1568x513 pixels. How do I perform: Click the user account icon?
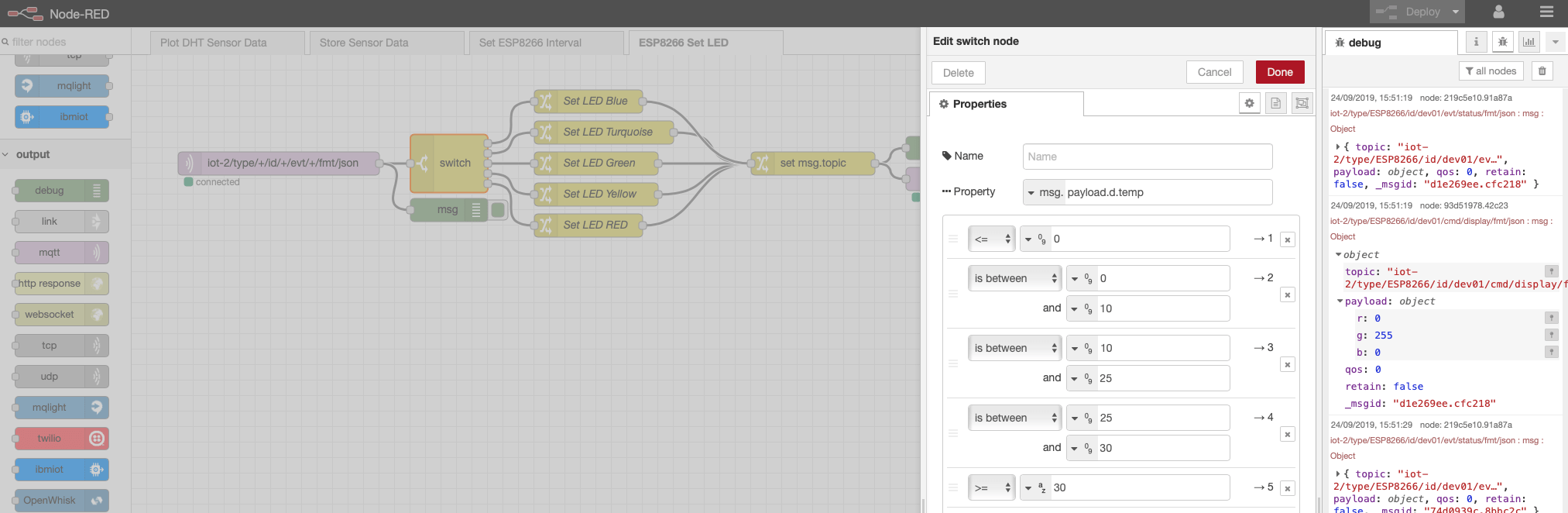1498,12
